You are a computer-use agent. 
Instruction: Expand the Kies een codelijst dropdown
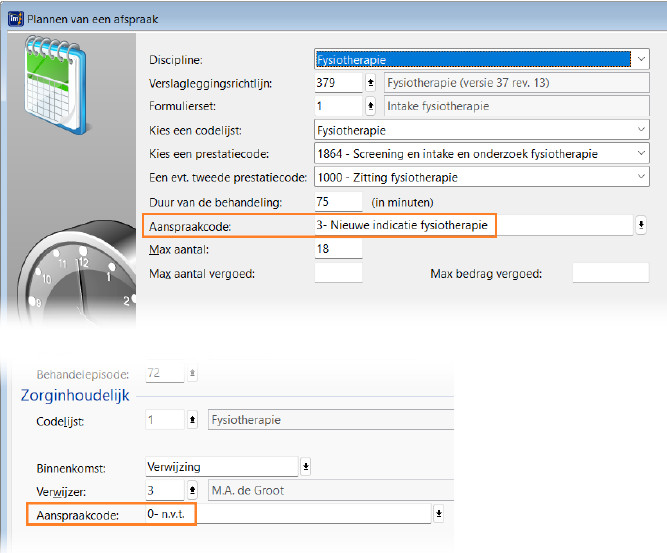tap(640, 130)
